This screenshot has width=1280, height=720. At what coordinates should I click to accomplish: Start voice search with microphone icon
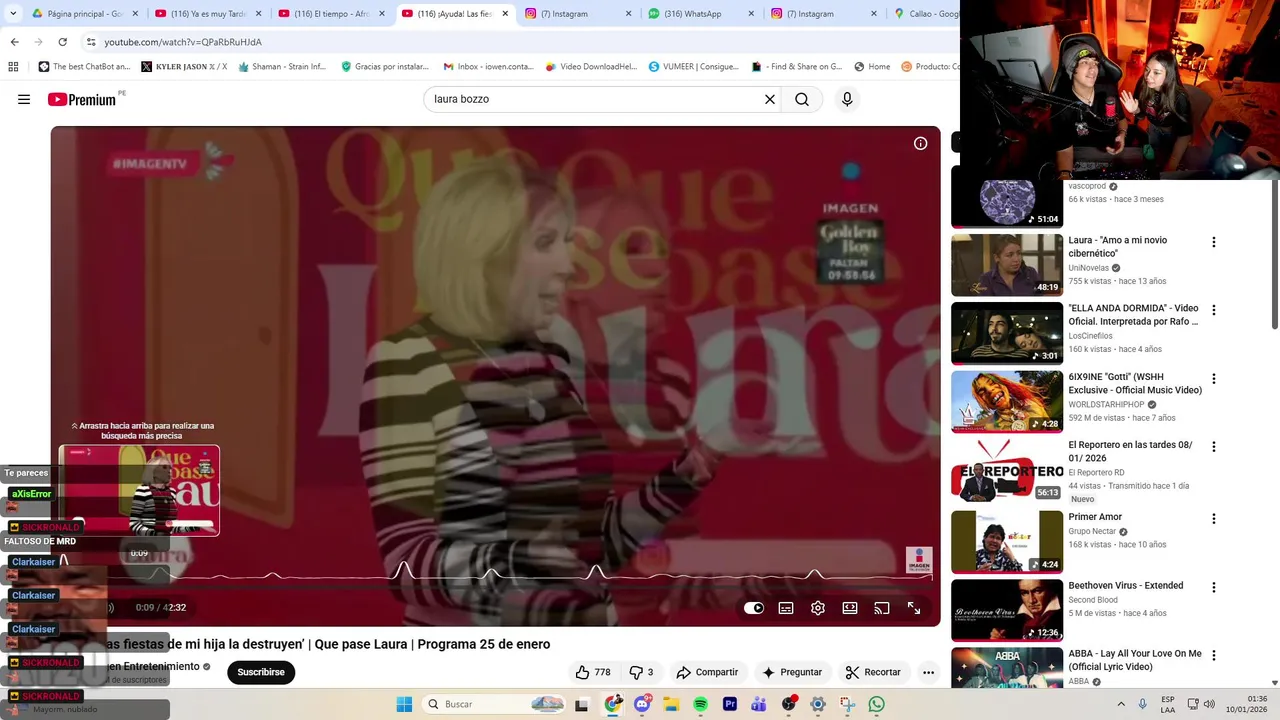coord(847,99)
